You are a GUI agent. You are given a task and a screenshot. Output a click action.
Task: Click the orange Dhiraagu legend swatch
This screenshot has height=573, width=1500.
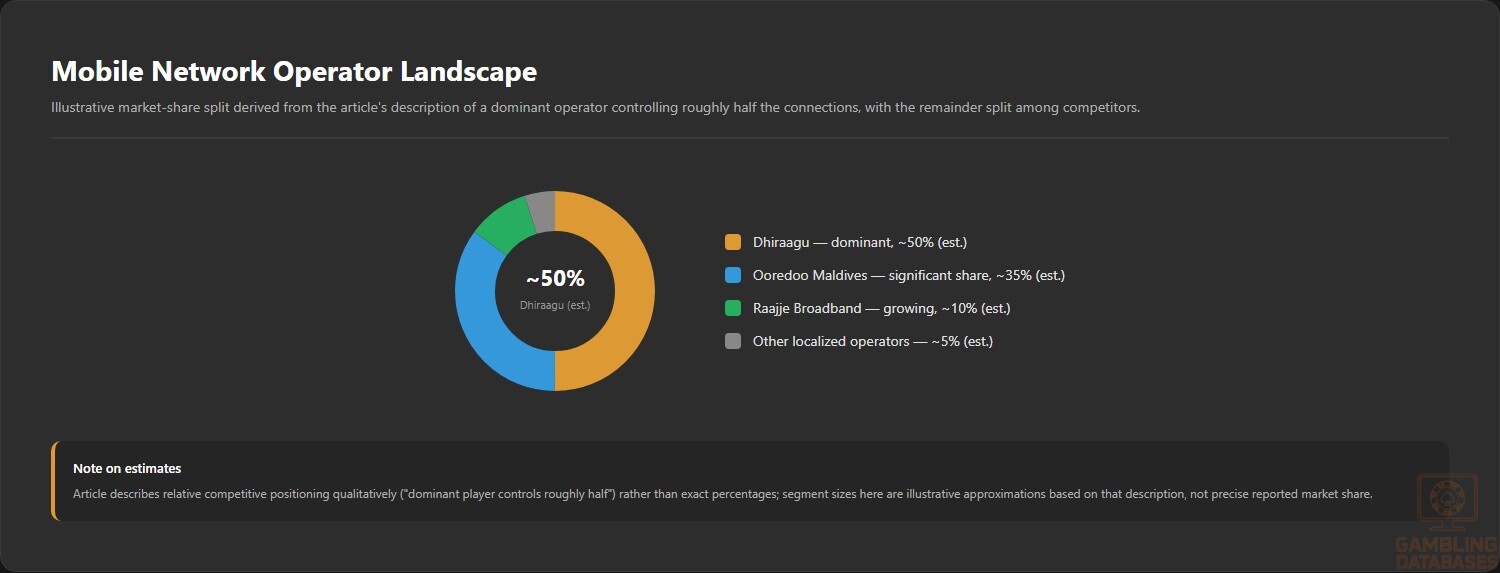(x=733, y=242)
